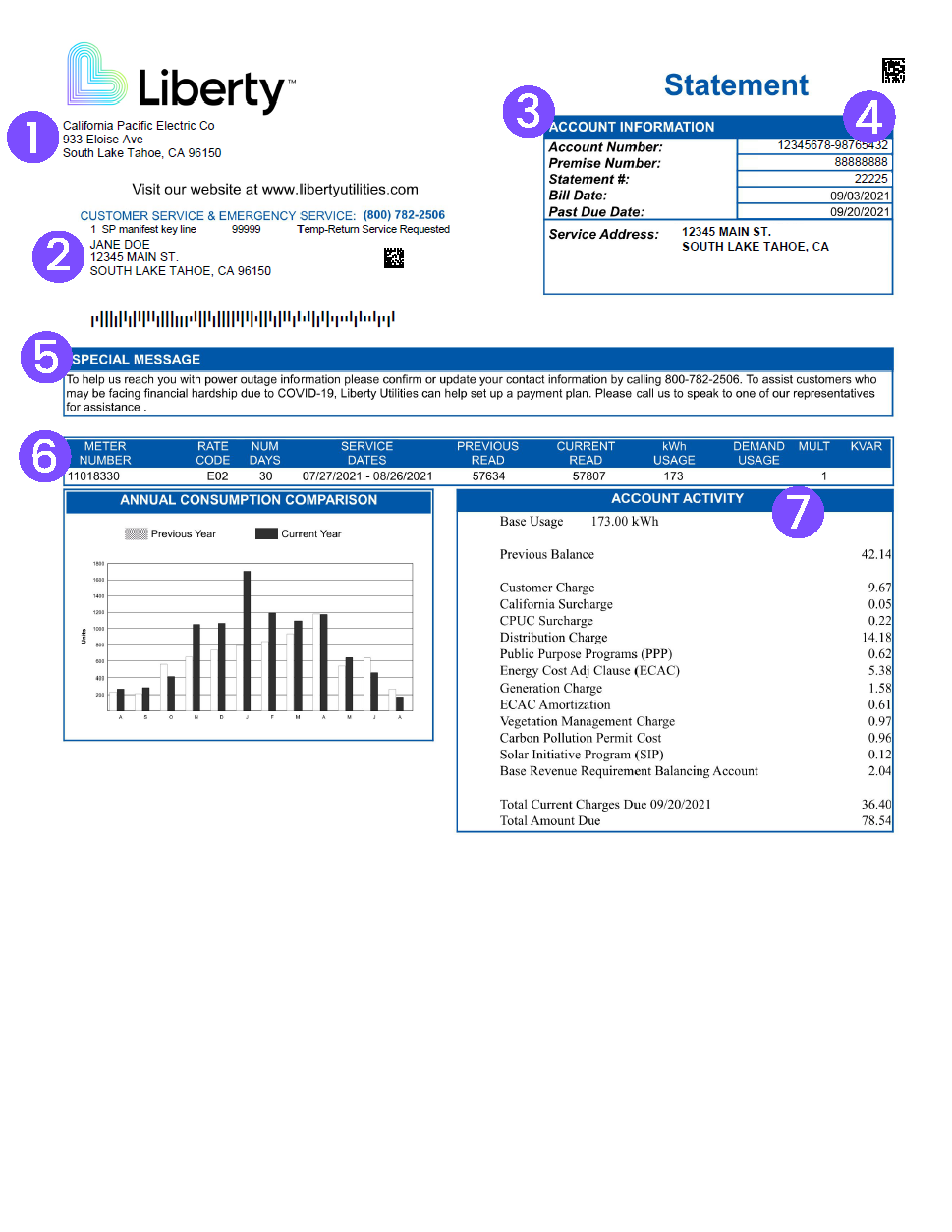Click the Service Address label
Viewport: 952px width, 1232px height.
[x=603, y=234]
